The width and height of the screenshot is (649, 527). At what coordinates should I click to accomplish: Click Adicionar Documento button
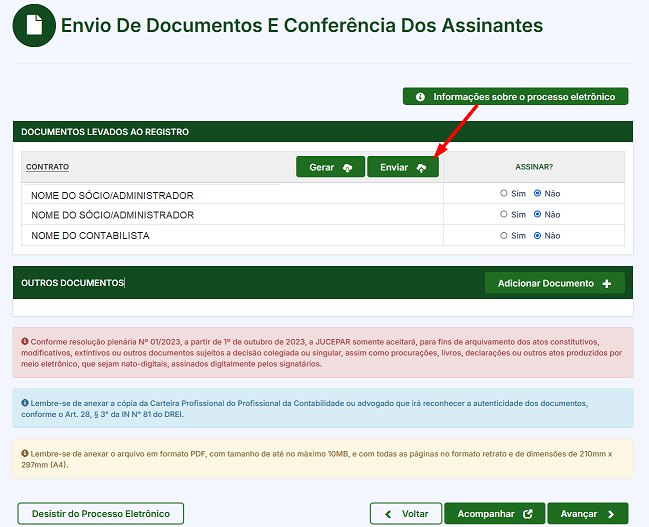pos(555,283)
